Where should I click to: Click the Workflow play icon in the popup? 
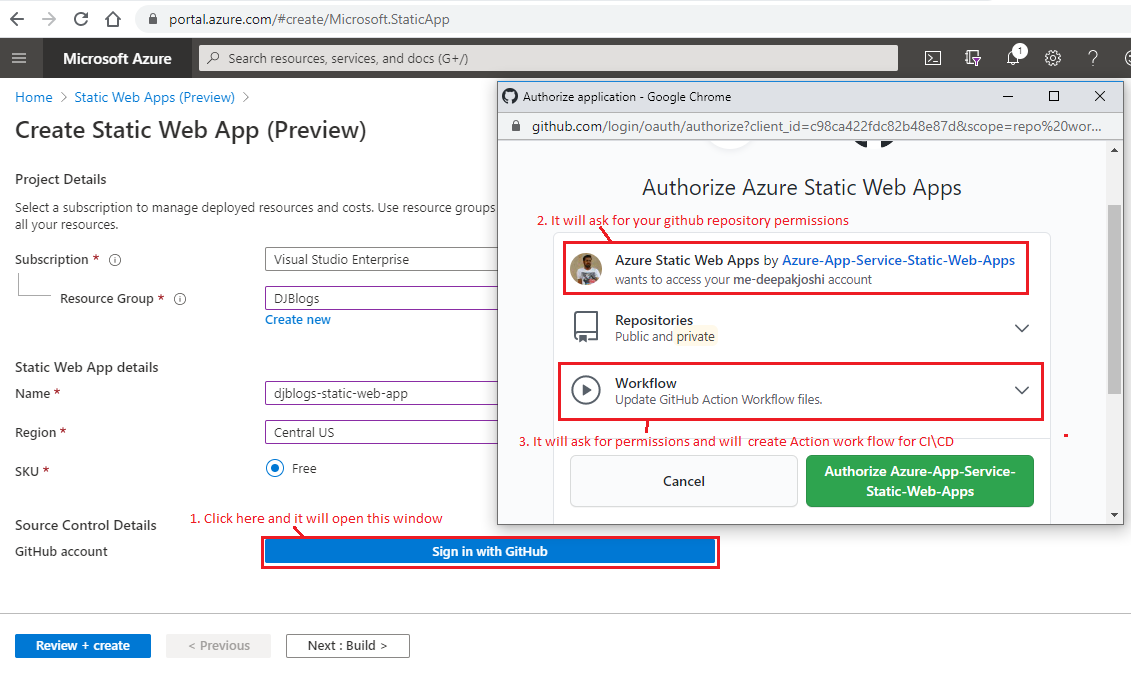click(586, 390)
